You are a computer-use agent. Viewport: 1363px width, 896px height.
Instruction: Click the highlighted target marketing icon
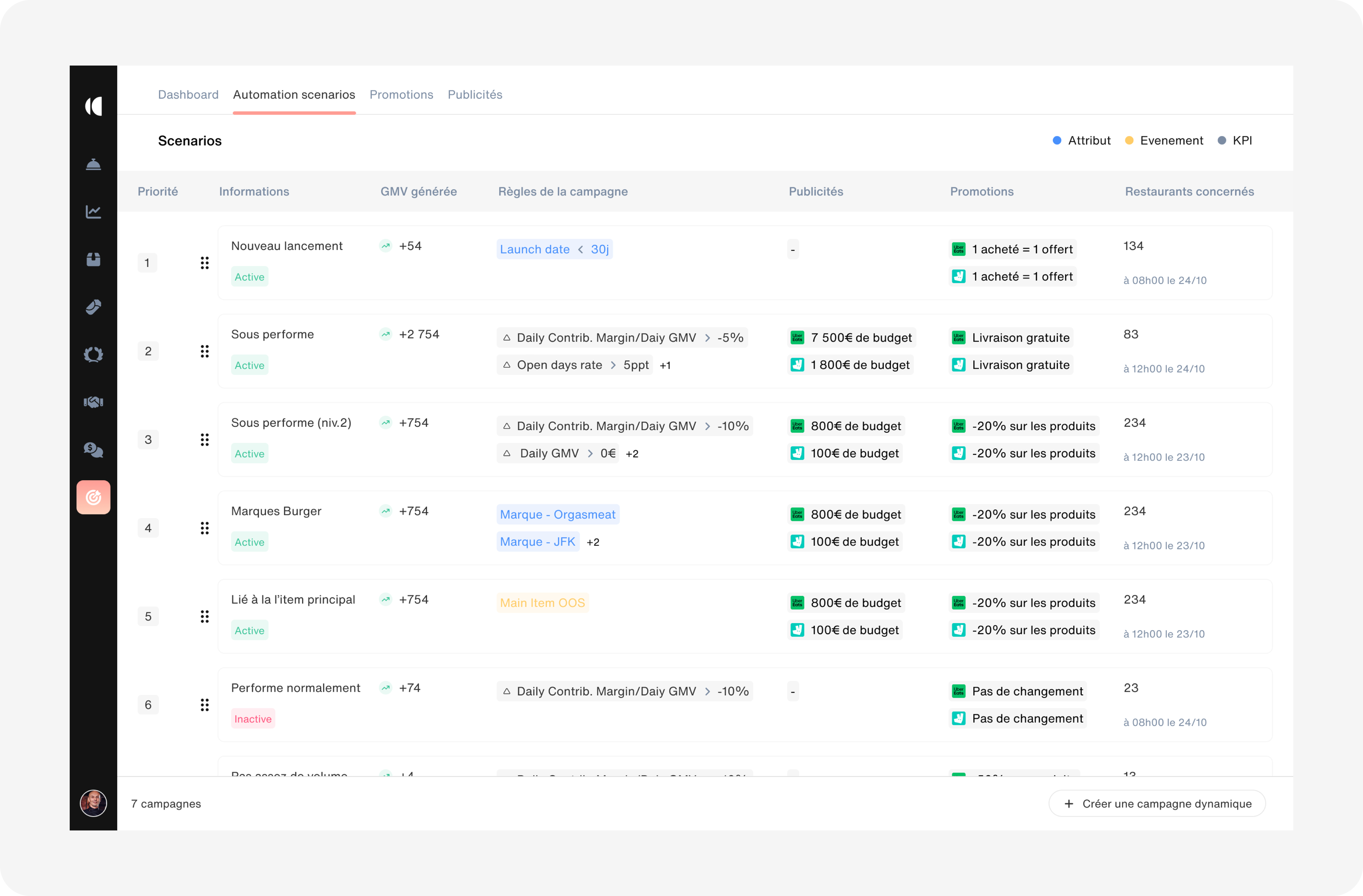(x=93, y=497)
